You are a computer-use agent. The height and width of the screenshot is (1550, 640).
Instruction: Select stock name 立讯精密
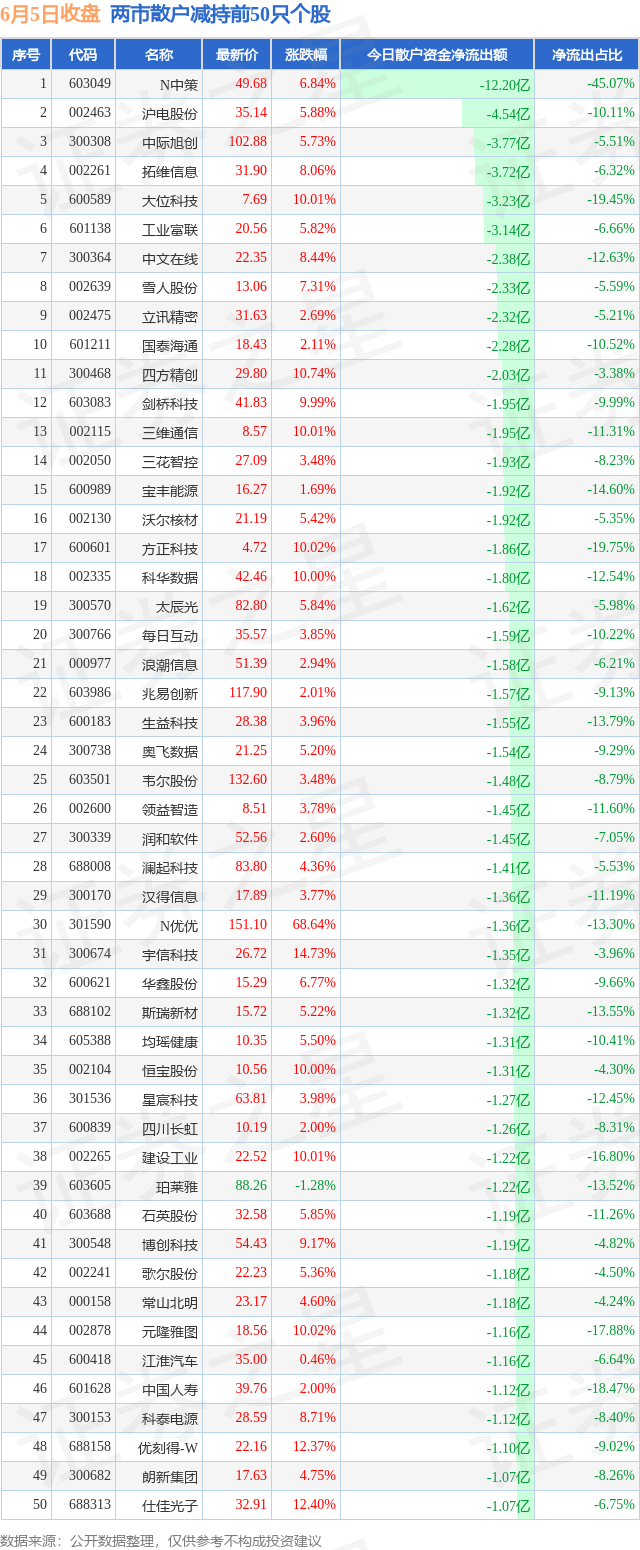coord(170,316)
